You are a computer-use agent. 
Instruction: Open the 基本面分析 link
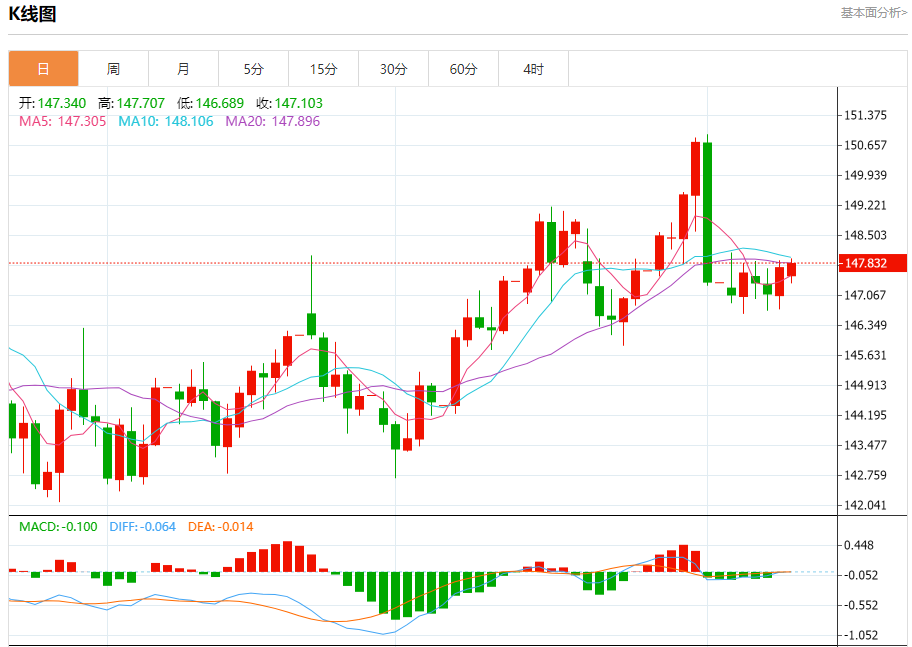pyautogui.click(x=873, y=13)
